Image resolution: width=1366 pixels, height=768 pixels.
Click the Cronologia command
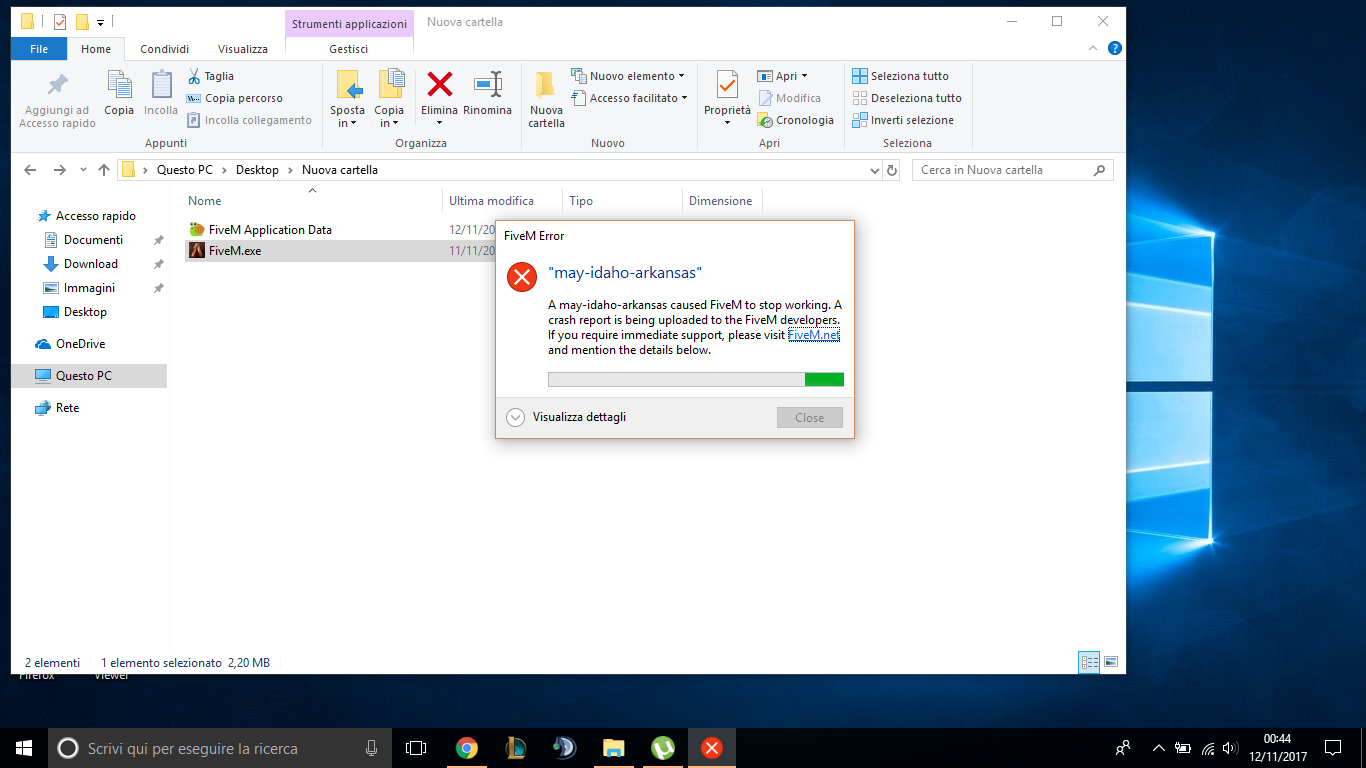tap(795, 120)
